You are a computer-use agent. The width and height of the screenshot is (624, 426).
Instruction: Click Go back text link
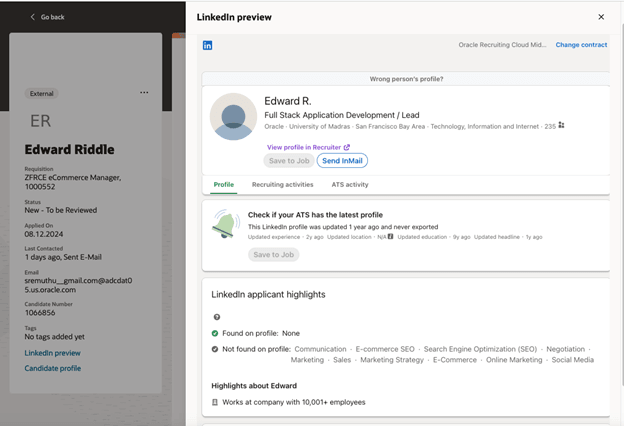(52, 17)
